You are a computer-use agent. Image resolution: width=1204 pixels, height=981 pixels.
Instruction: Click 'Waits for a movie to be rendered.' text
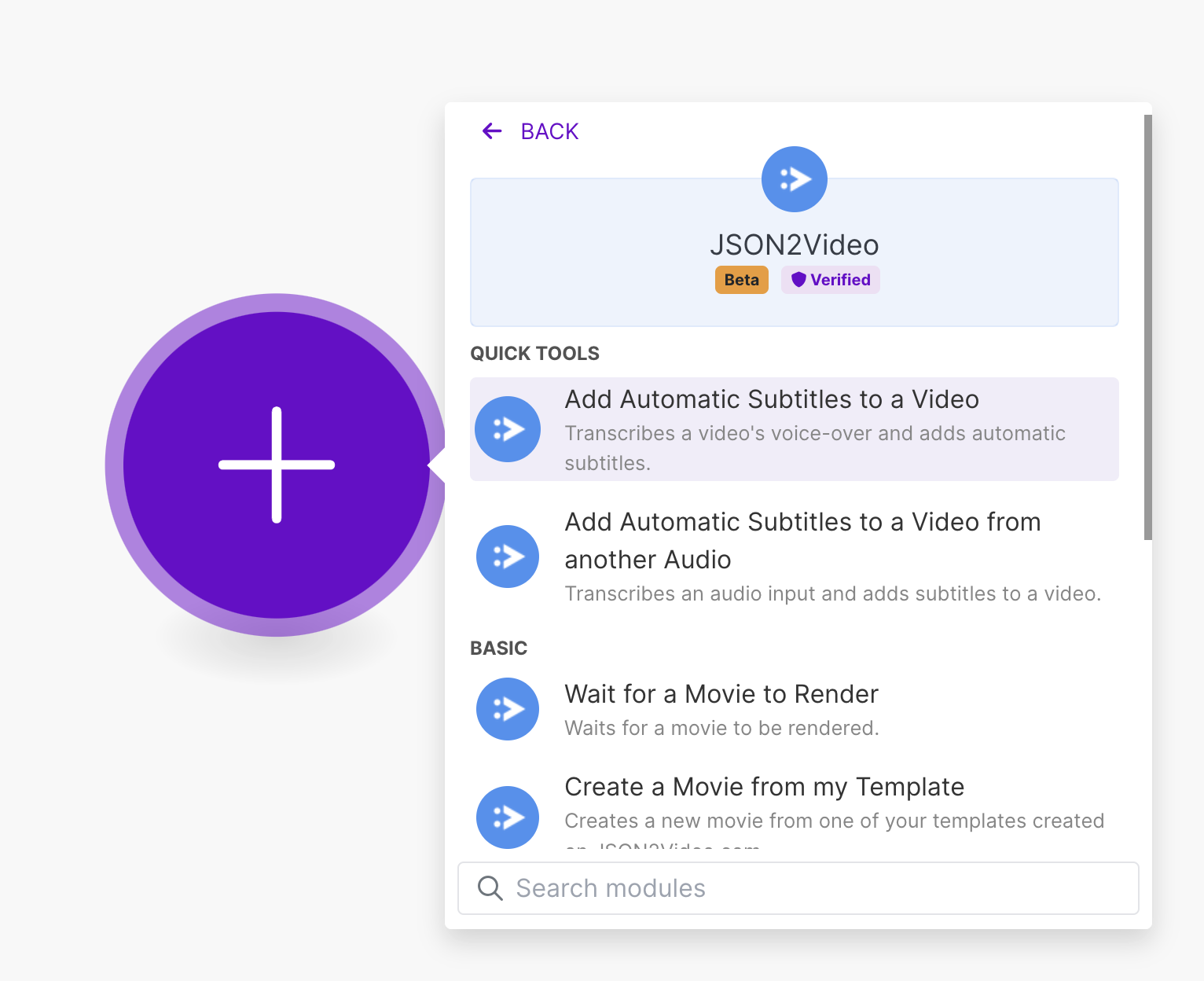point(721,729)
